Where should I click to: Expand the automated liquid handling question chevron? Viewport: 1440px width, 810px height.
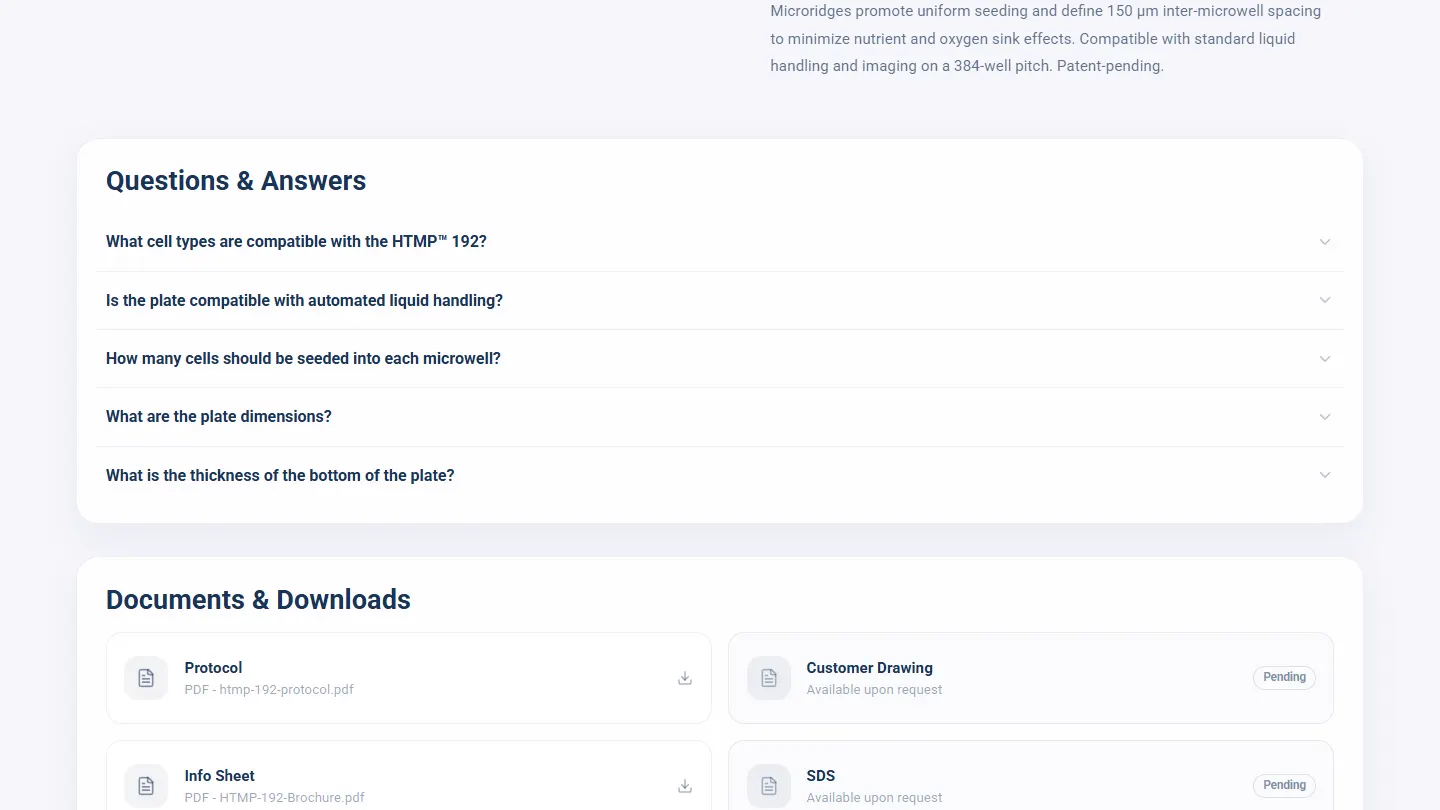[x=1325, y=300]
